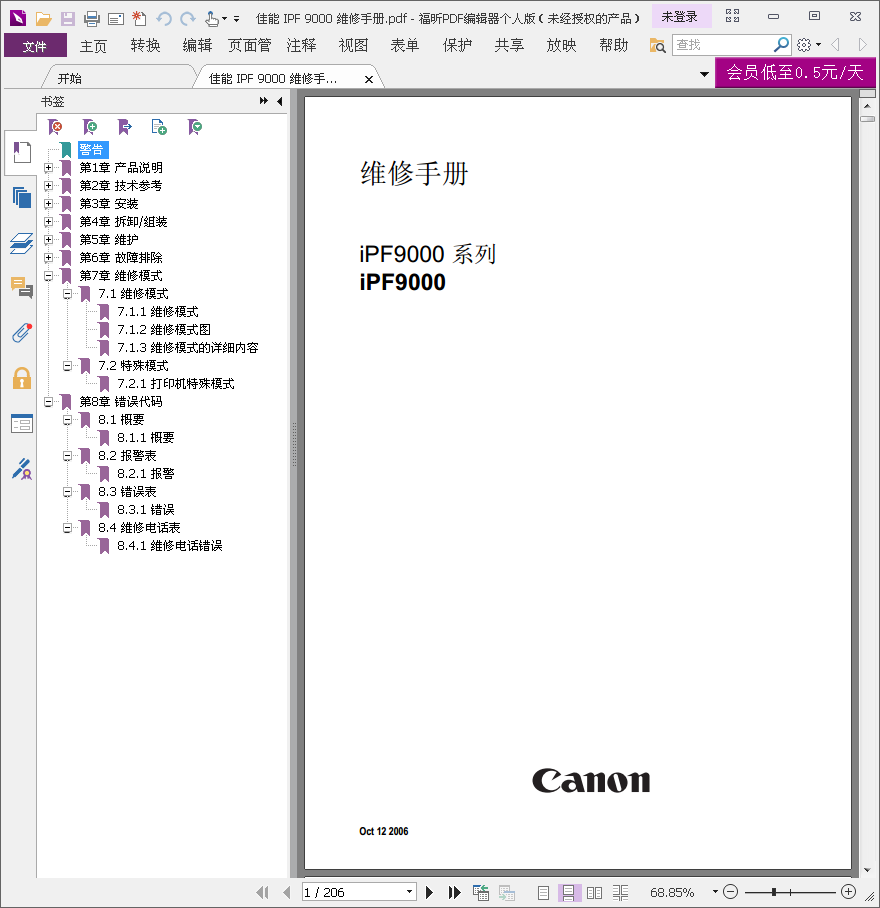Select the 警告 bookmark

91,150
